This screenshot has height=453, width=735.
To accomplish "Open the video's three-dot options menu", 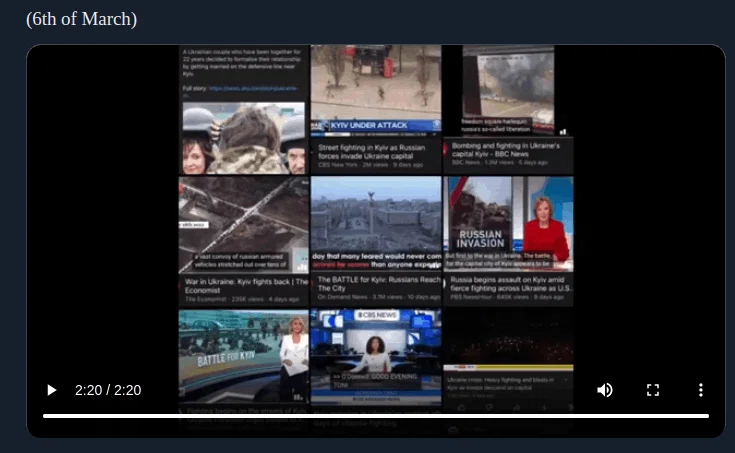I will point(701,390).
